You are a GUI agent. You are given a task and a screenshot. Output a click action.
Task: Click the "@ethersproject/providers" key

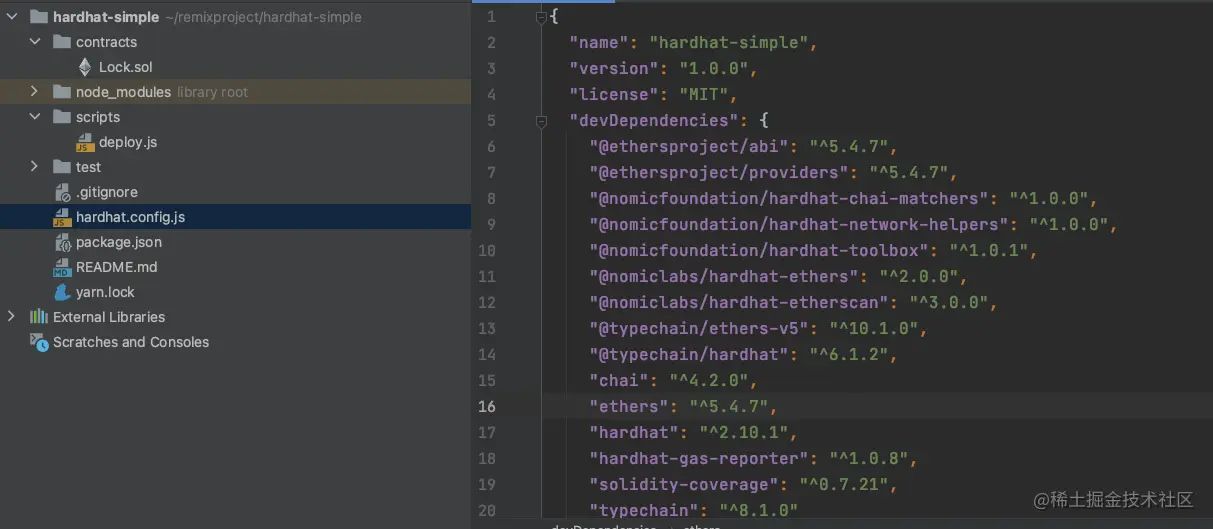[x=719, y=172]
